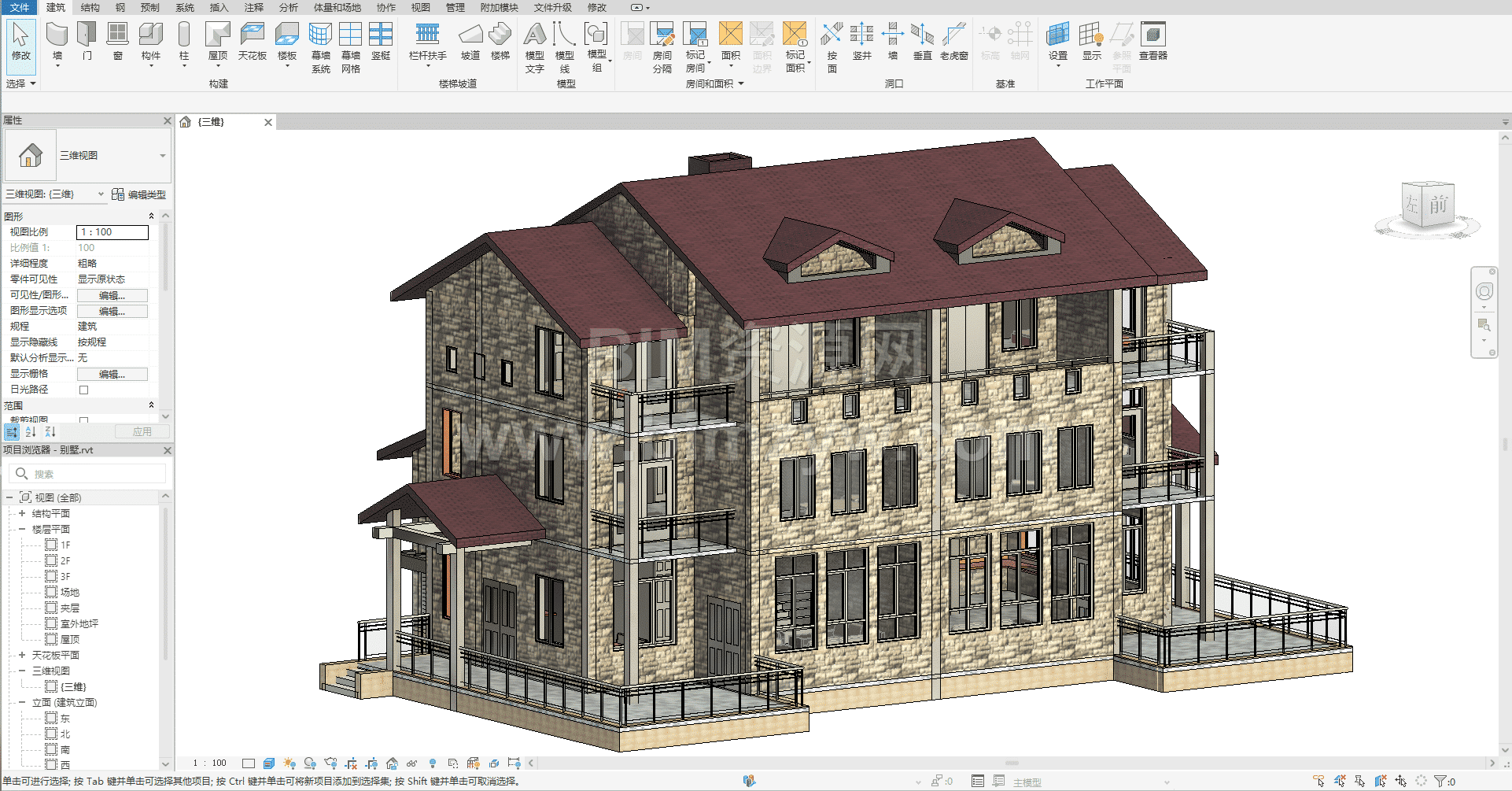
Task: Select the 墙 (Wall) tool
Action: tap(57, 35)
